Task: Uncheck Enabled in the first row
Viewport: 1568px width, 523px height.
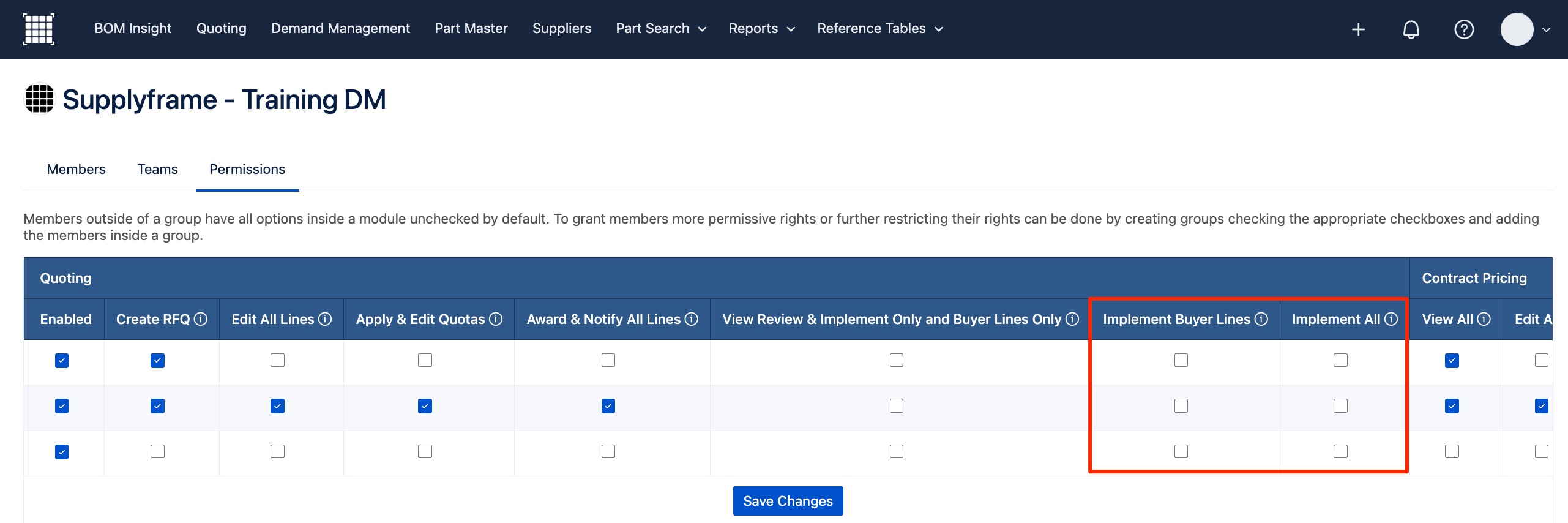Action: tap(62, 361)
